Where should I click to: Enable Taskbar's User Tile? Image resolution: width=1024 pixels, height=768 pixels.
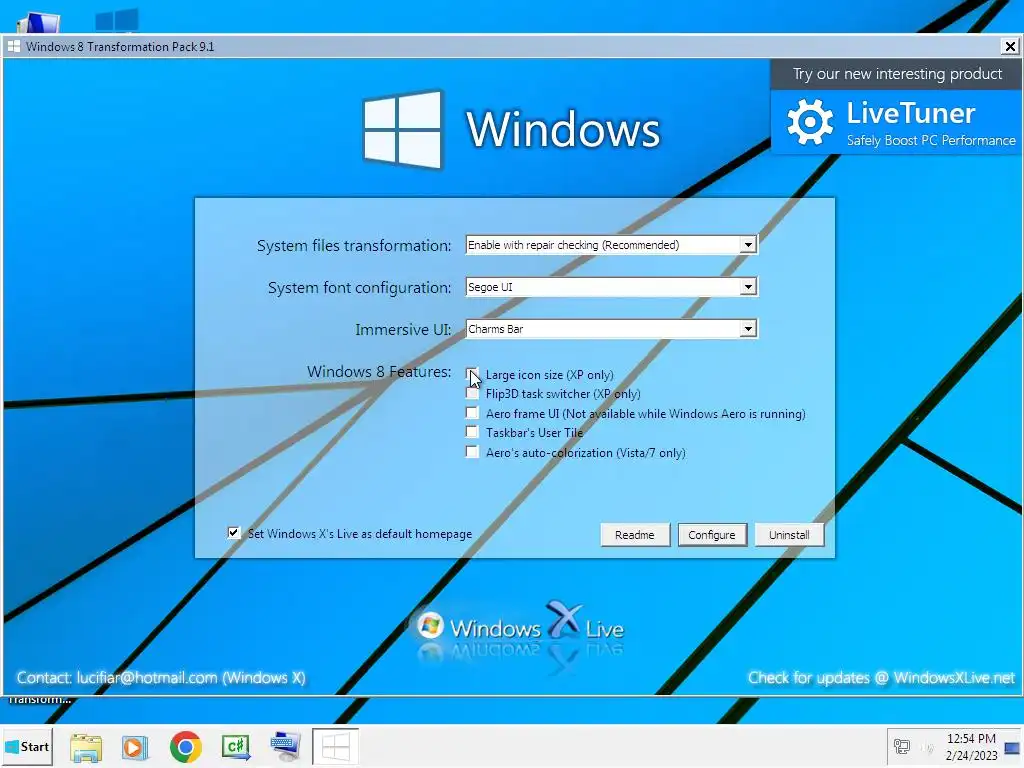(472, 432)
